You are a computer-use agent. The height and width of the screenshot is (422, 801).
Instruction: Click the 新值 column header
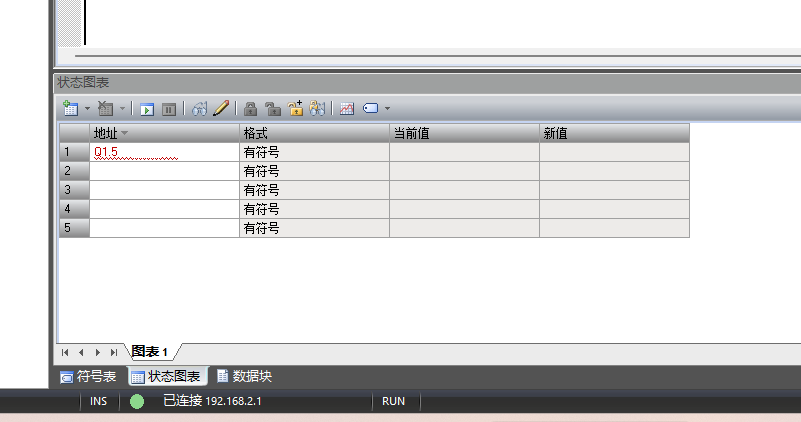pyautogui.click(x=615, y=133)
